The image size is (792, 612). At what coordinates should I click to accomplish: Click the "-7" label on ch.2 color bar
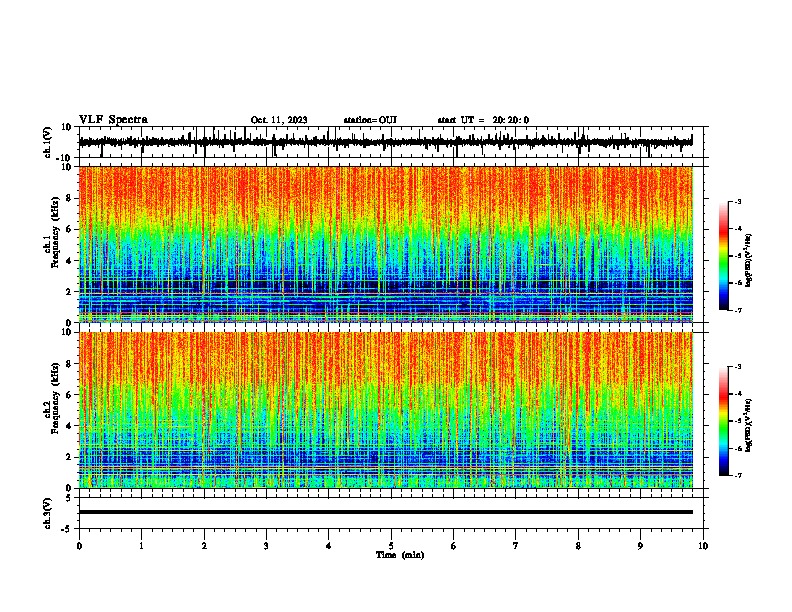tap(738, 475)
